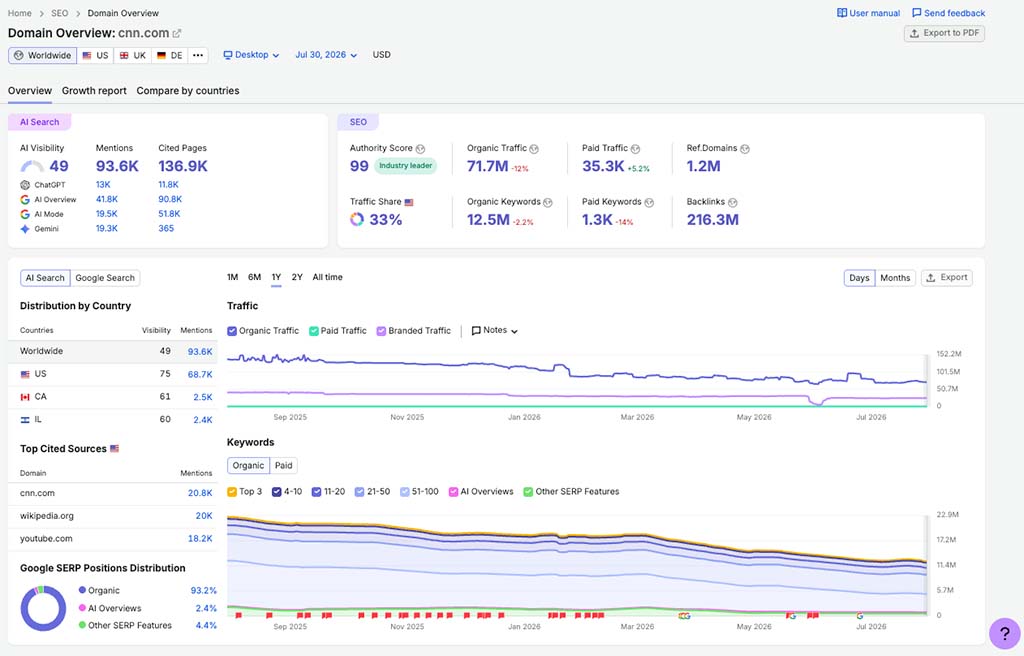Screen dimensions: 1024x656
Task: Click the Canada flag in CA row
Action: click(x=25, y=397)
